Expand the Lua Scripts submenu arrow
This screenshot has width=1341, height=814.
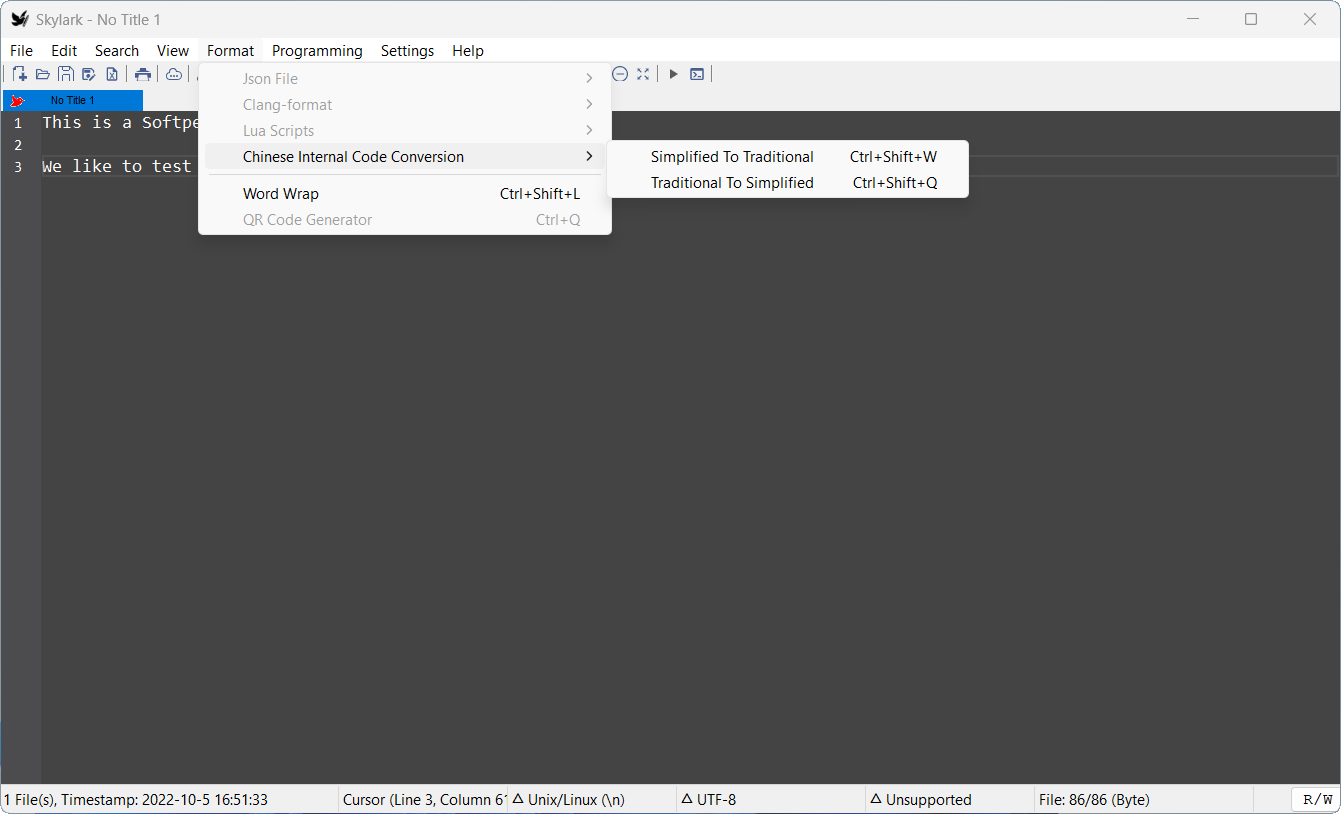[x=589, y=130]
